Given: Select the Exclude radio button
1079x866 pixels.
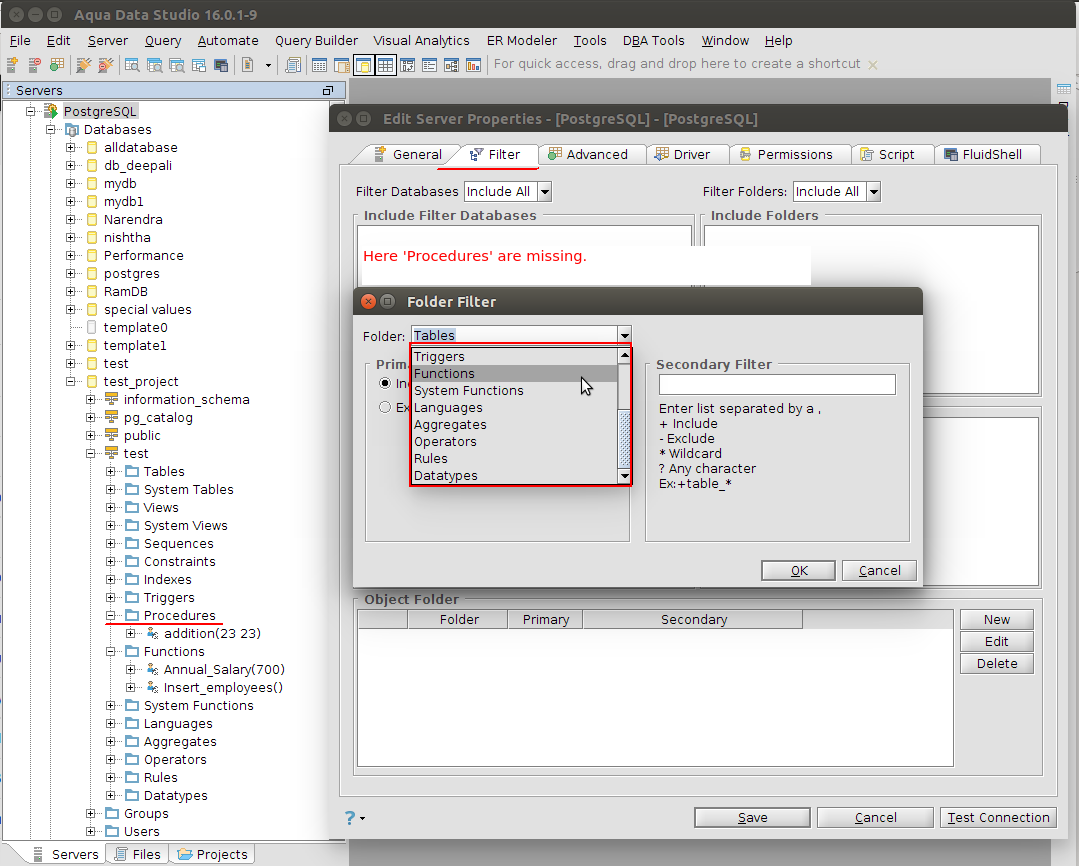Looking at the screenshot, I should coord(385,408).
